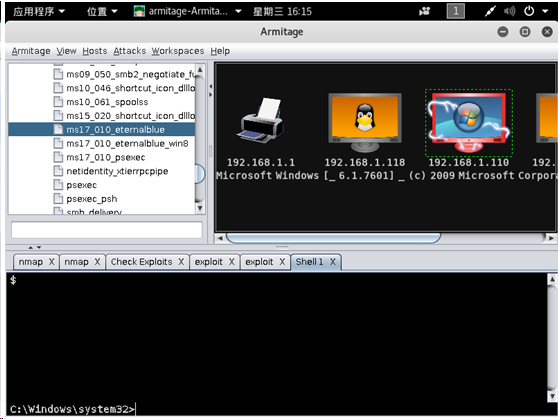Click the module search input field
Screen dimensions: 558x419
pyautogui.click(x=107, y=230)
